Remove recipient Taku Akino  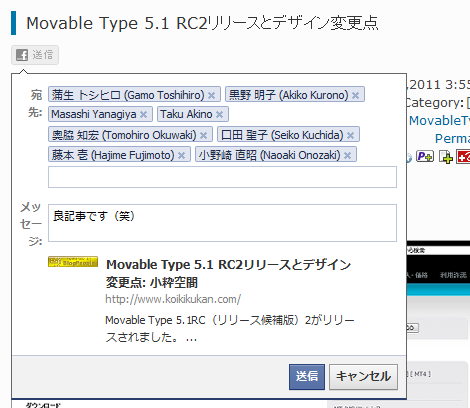[219, 115]
